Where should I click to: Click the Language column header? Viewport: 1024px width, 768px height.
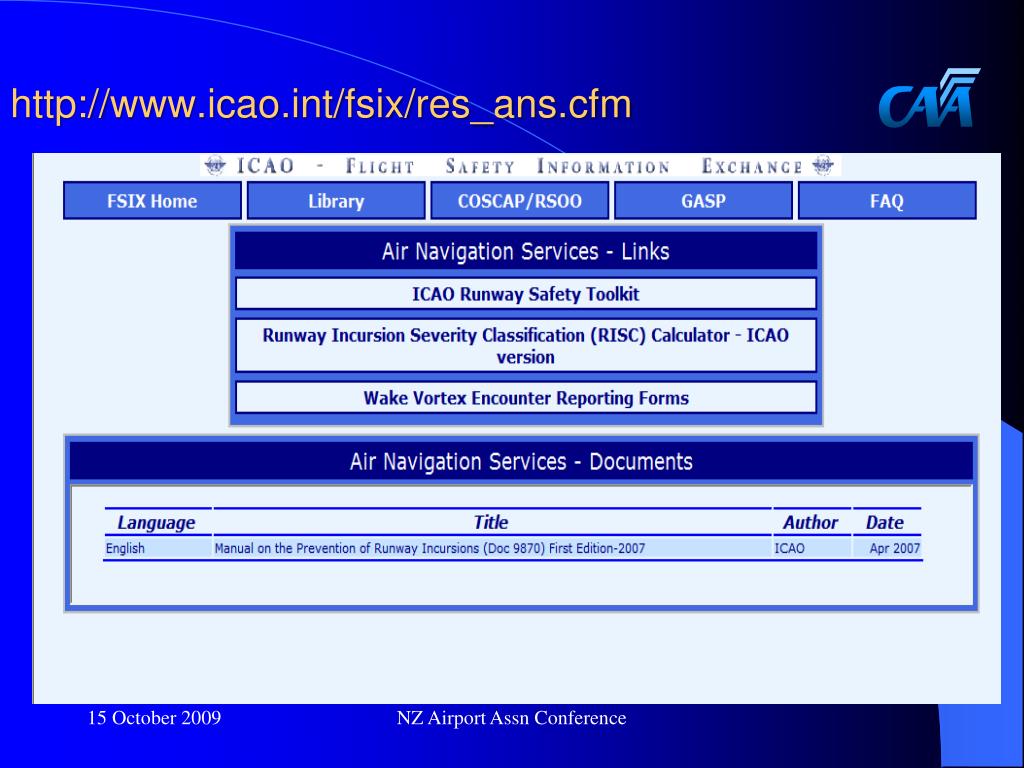click(156, 522)
